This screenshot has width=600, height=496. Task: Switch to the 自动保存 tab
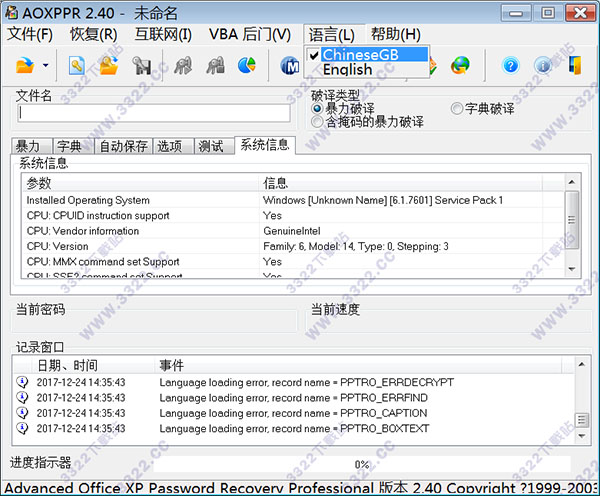123,146
